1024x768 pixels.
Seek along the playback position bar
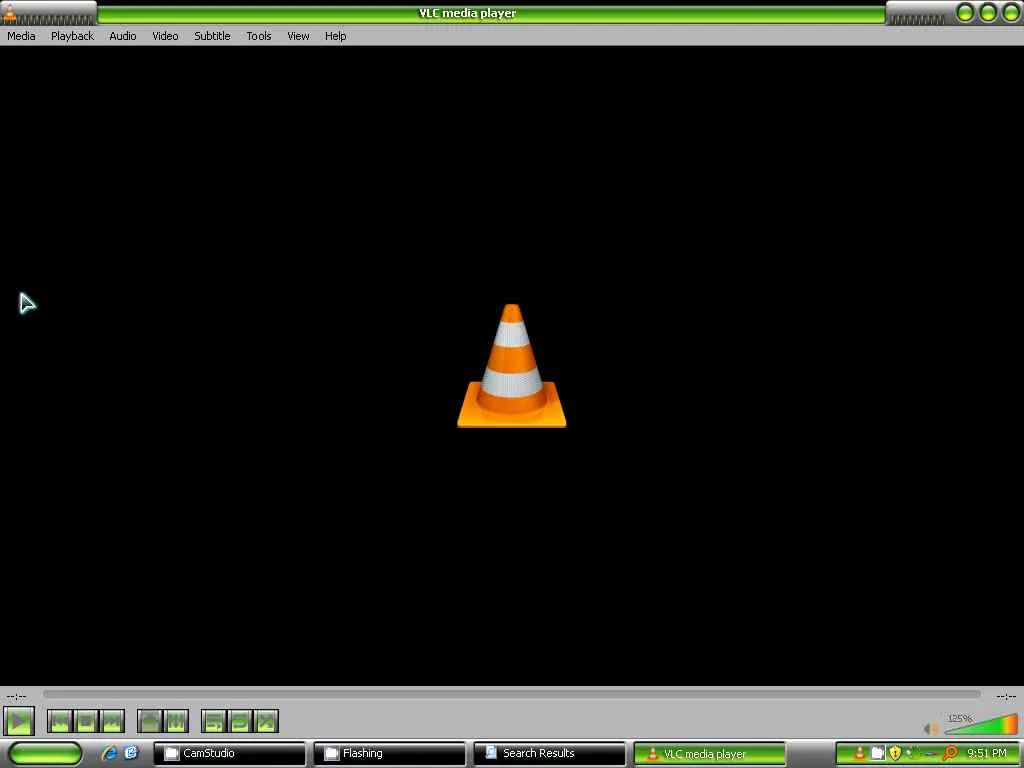click(x=511, y=695)
